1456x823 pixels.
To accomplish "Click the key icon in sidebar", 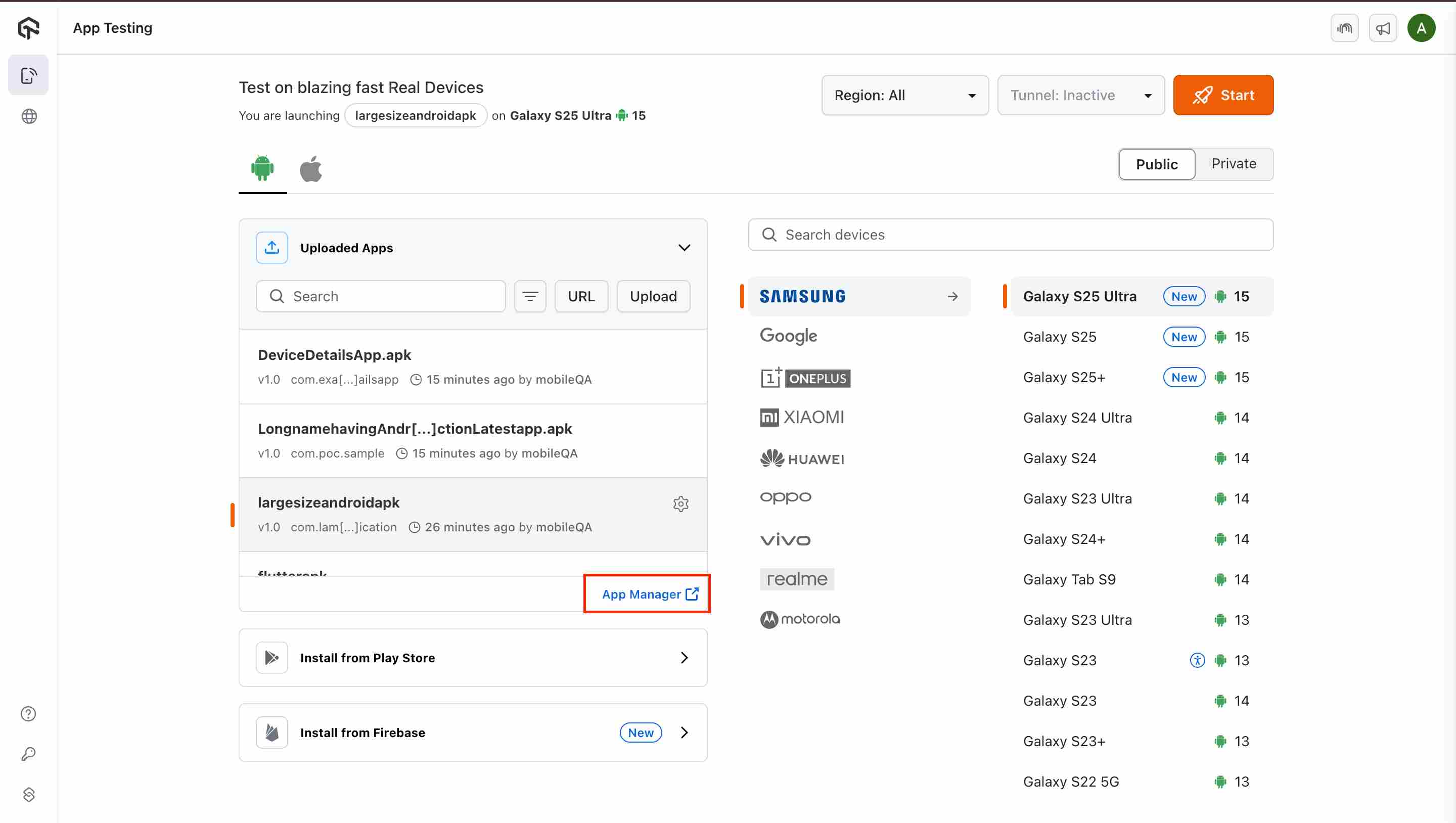I will pos(28,754).
